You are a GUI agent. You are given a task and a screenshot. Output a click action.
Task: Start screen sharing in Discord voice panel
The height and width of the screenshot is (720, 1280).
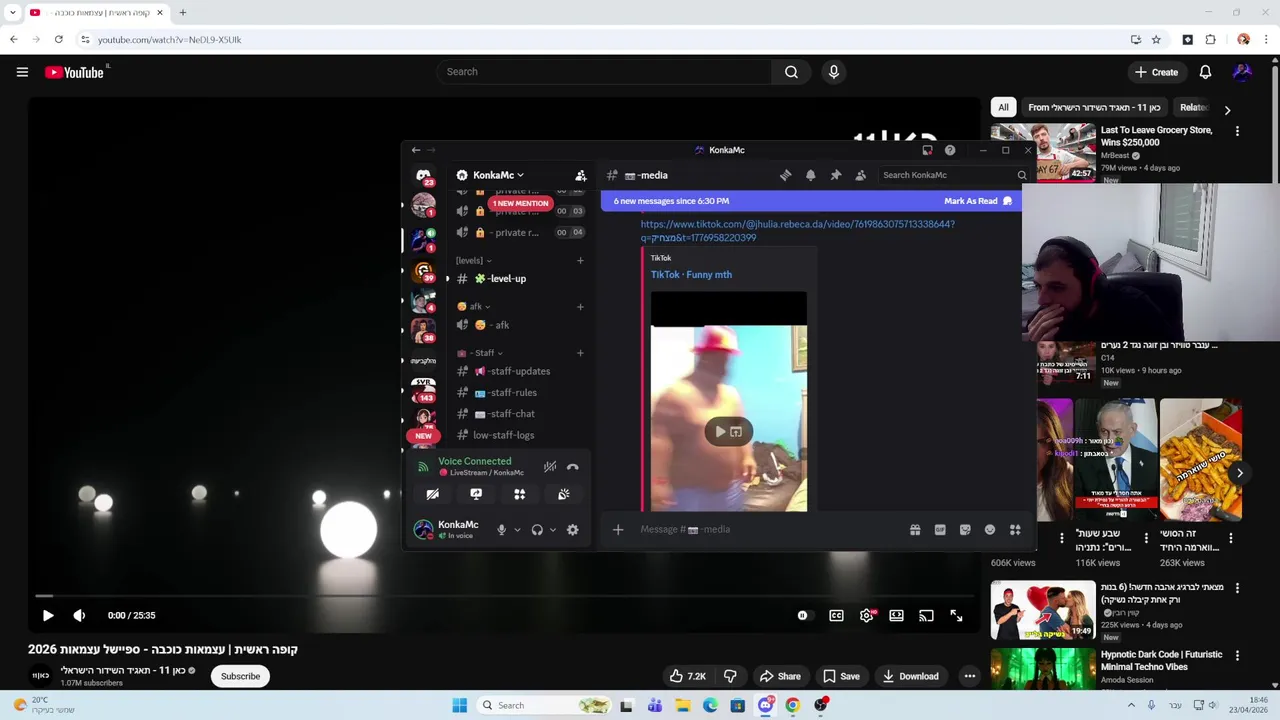pyautogui.click(x=476, y=494)
